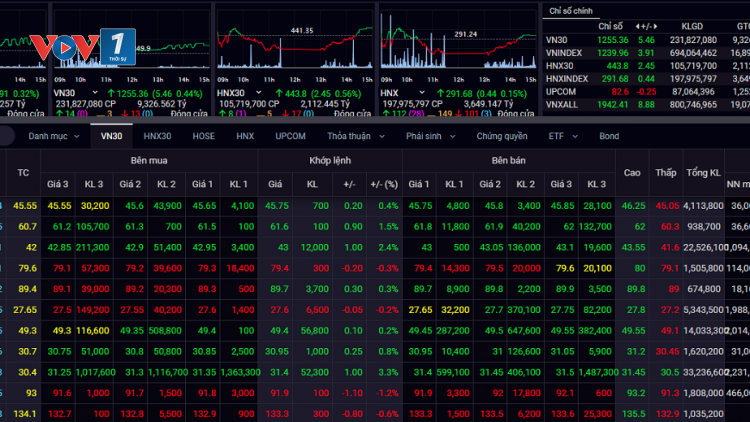Click the red index value 82.6
The image size is (750, 422).
click(620, 92)
